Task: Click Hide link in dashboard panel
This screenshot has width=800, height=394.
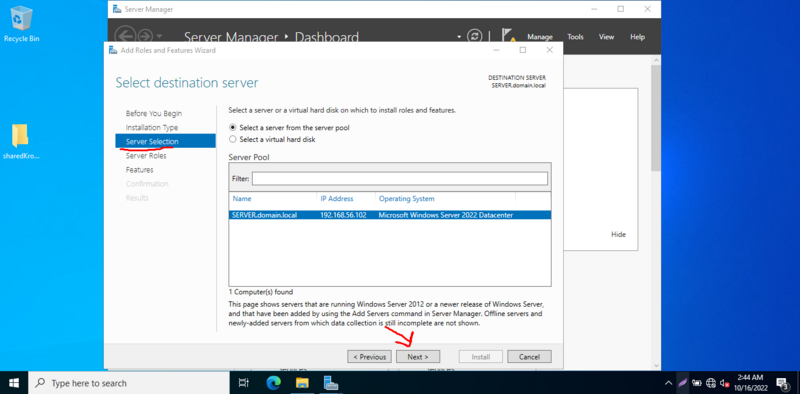Action: pos(618,234)
